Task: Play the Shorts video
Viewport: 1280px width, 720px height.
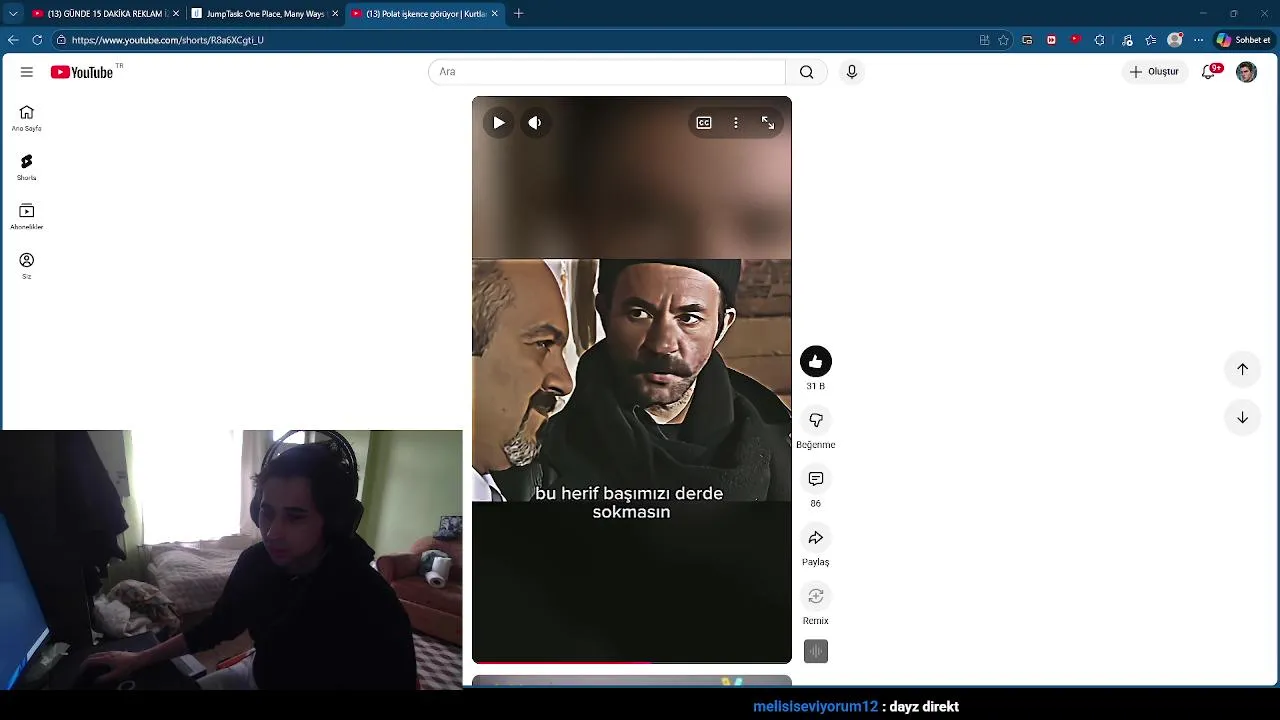Action: coord(499,123)
